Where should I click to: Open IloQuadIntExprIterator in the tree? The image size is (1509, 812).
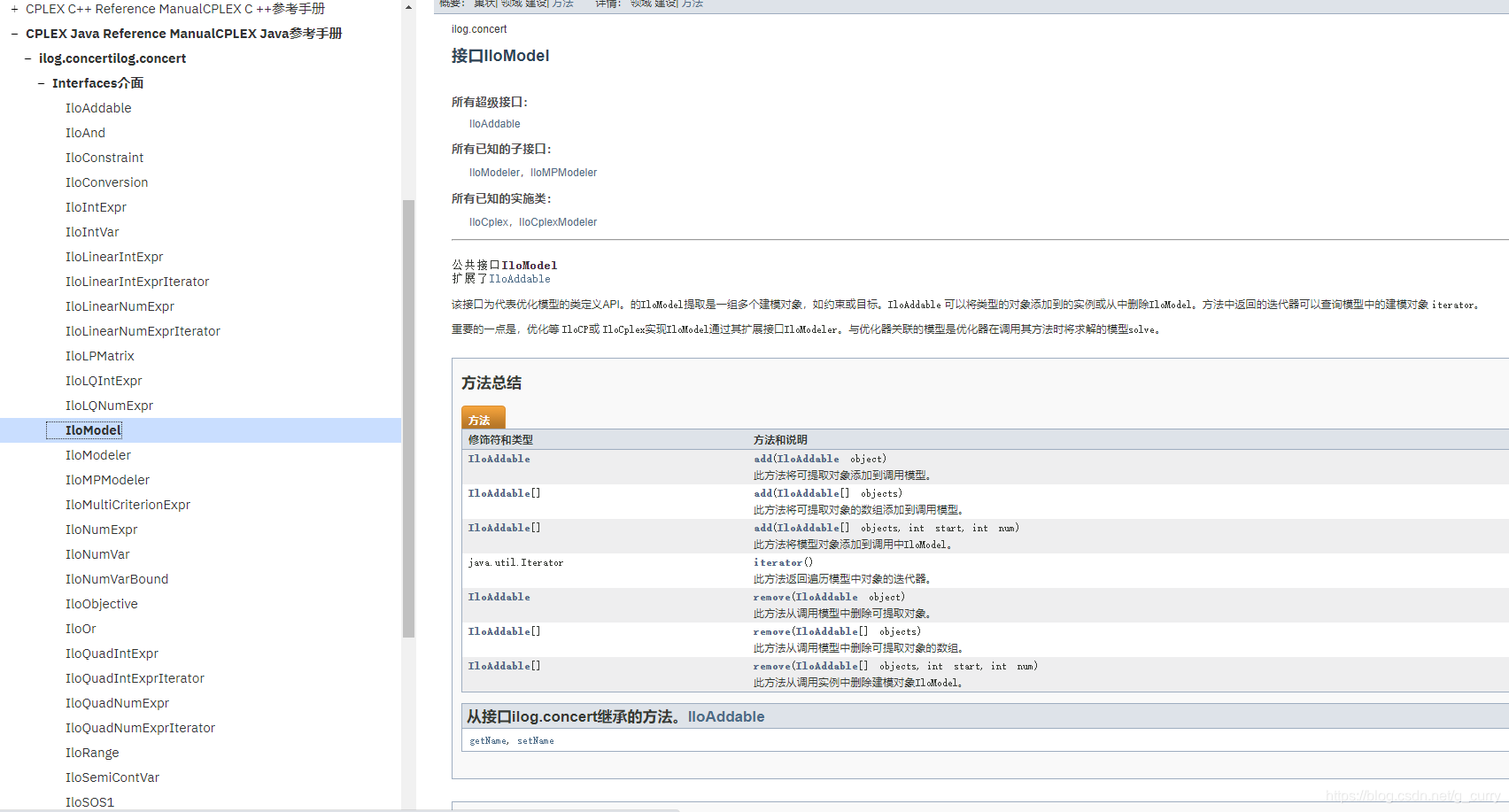click(x=135, y=677)
